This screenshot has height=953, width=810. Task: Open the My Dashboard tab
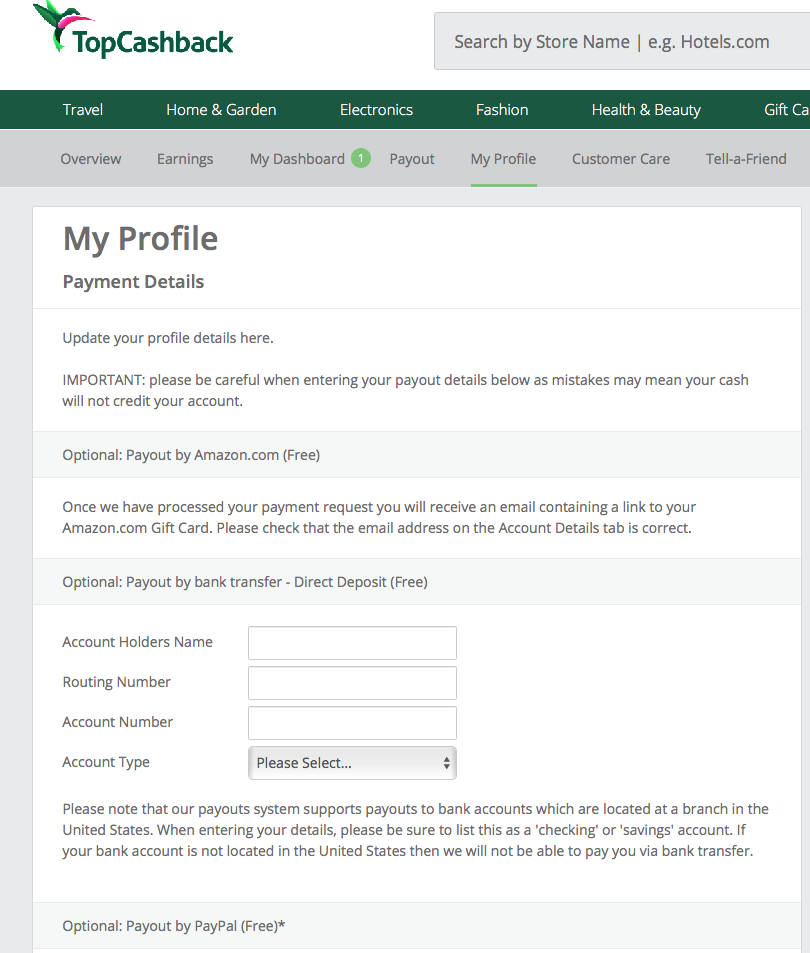coord(297,159)
